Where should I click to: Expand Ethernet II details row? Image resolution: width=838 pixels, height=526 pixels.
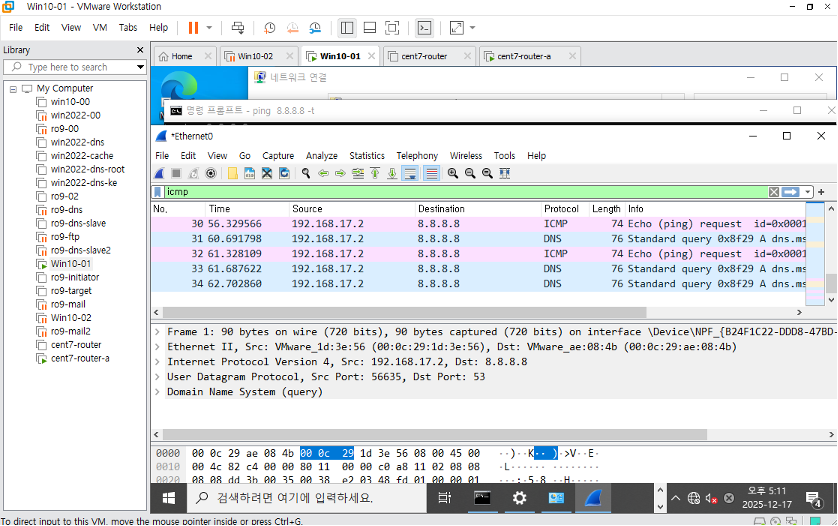pyautogui.click(x=158, y=347)
